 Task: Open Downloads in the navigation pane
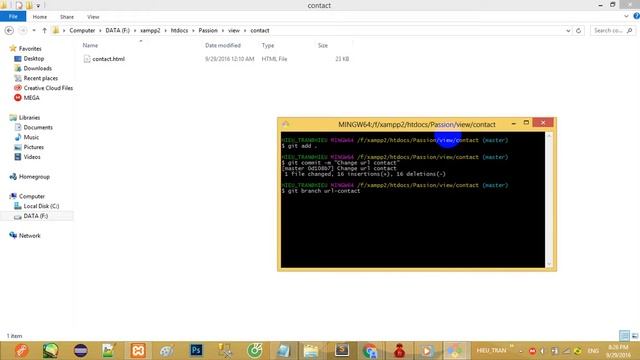click(x=38, y=68)
